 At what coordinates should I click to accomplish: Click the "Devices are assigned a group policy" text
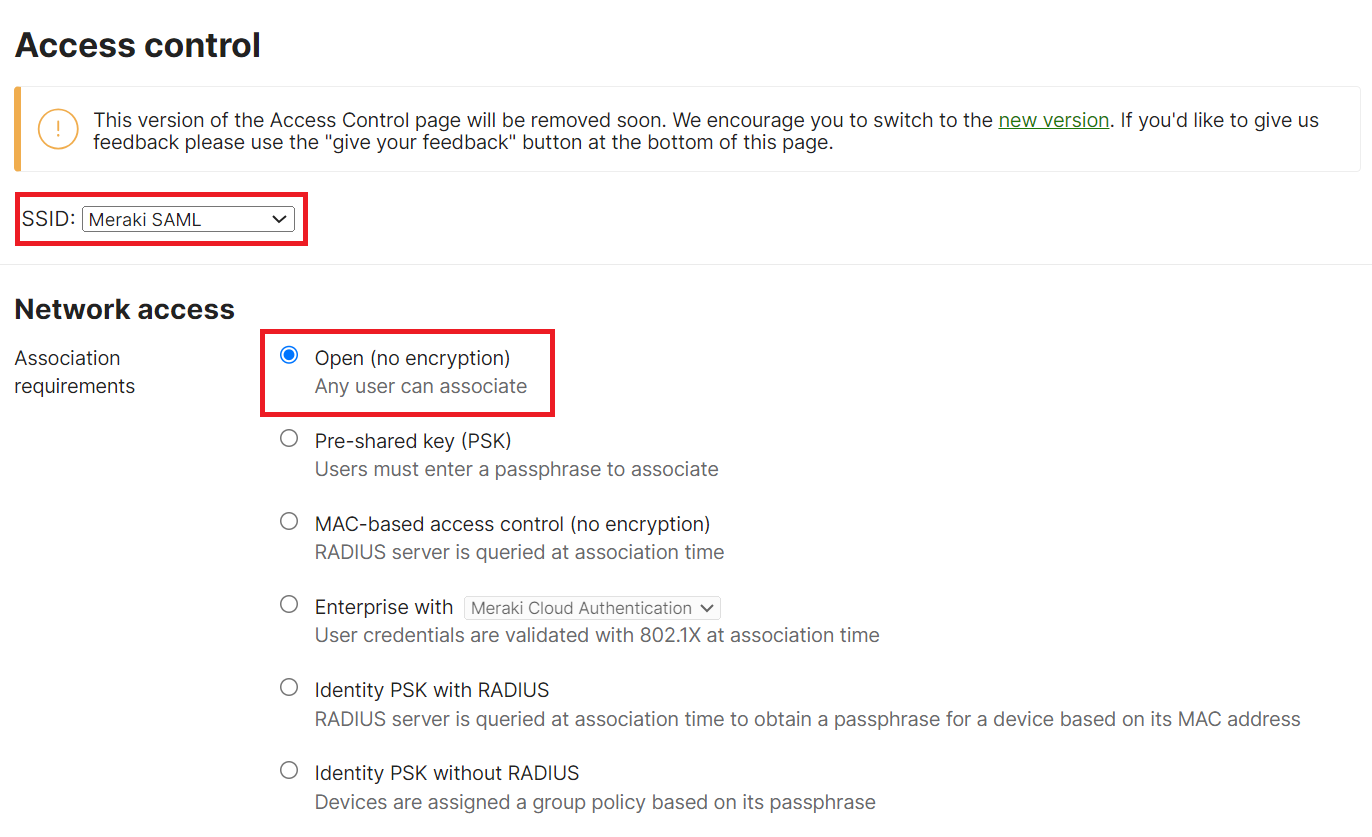pyautogui.click(x=595, y=802)
